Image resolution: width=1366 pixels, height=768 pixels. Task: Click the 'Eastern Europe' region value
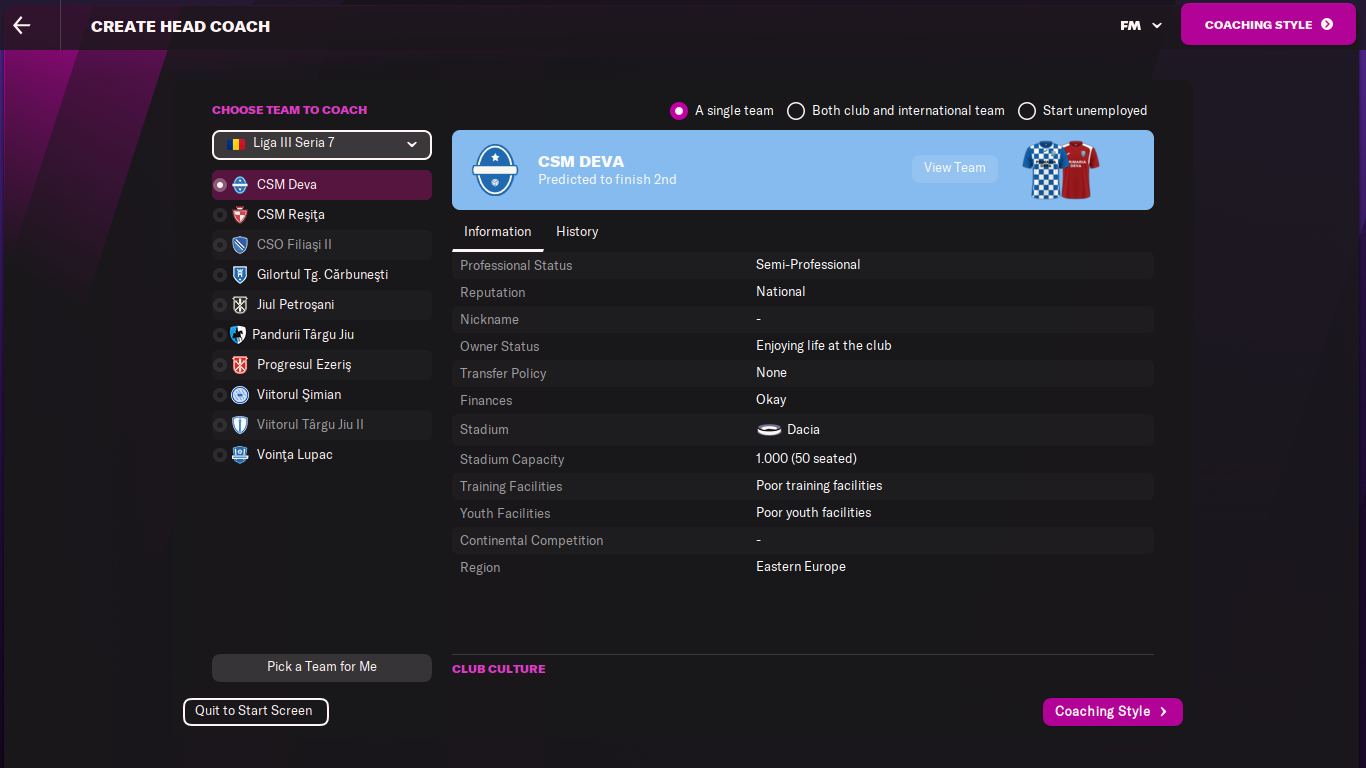click(x=801, y=567)
